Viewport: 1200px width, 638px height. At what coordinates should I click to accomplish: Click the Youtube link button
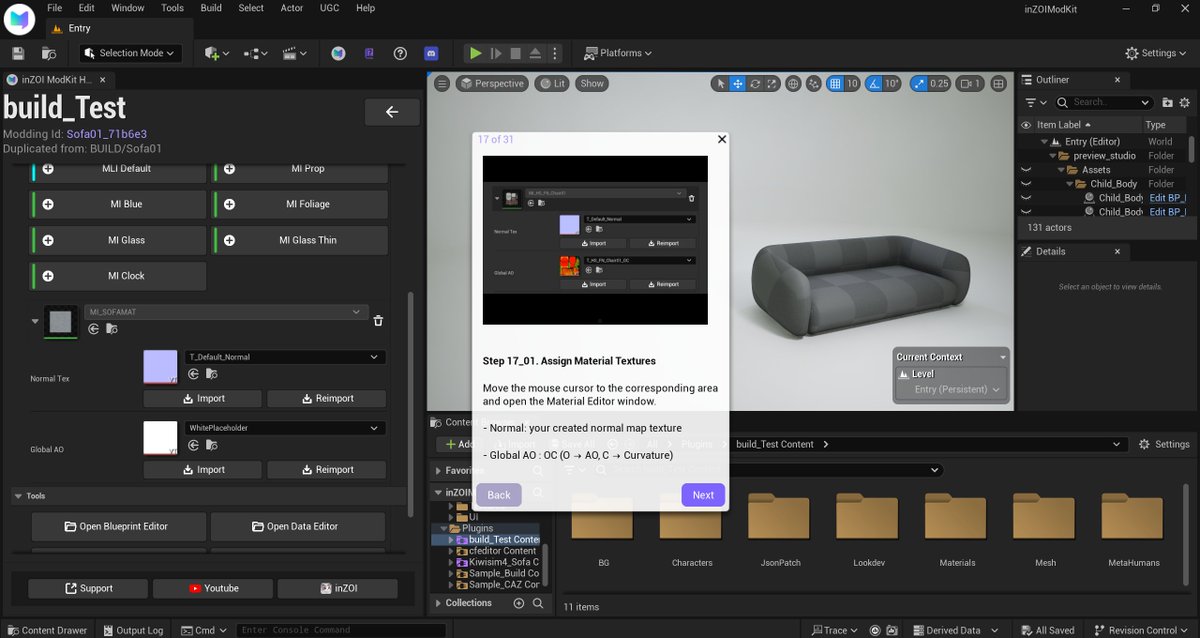point(215,589)
